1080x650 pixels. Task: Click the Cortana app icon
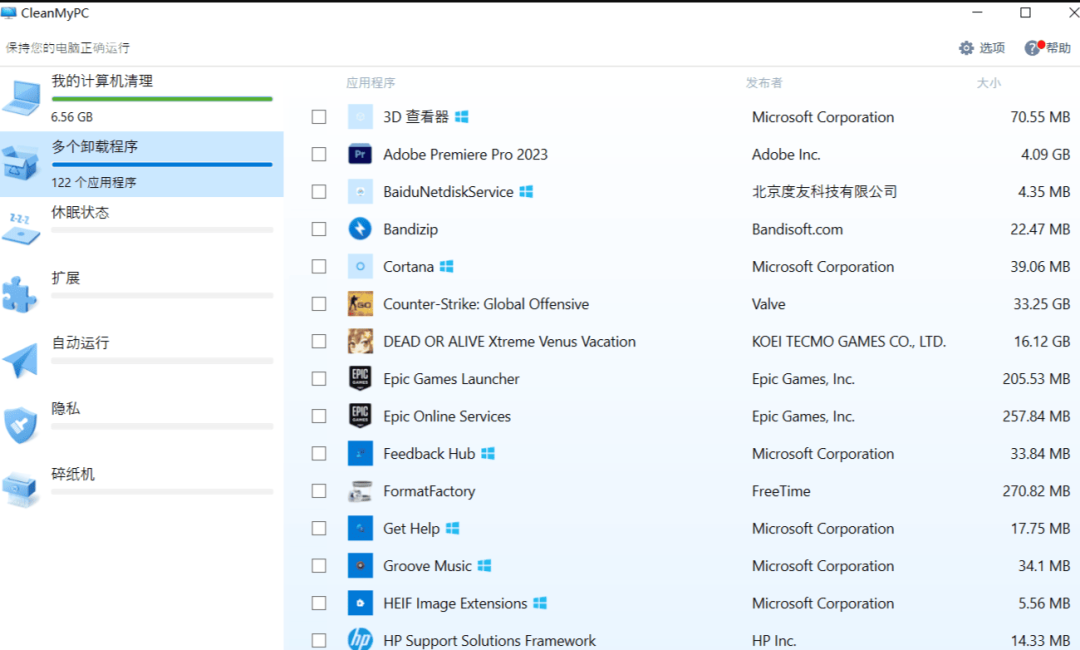pyautogui.click(x=360, y=266)
